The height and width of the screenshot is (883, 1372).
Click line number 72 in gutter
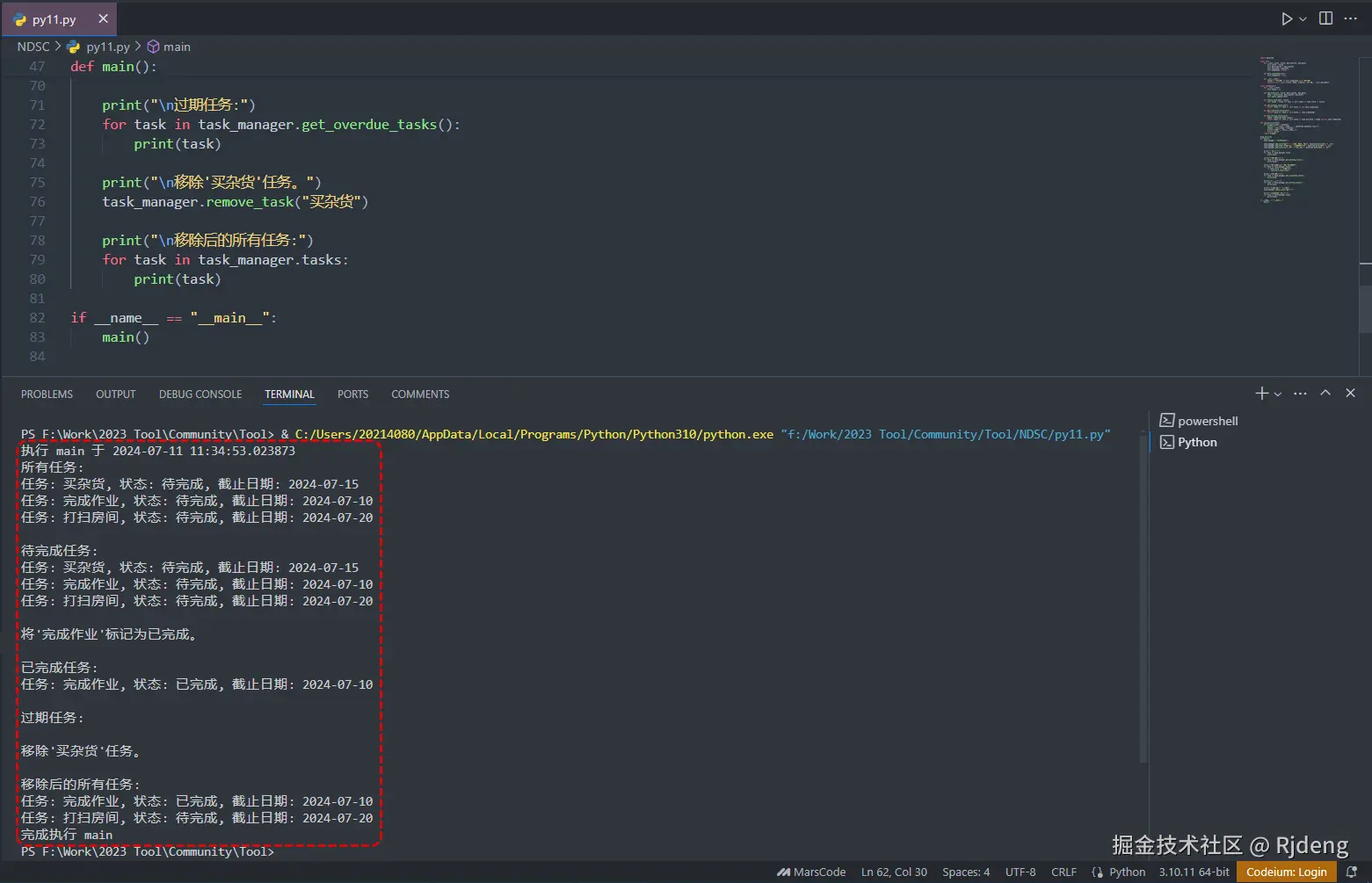37,124
